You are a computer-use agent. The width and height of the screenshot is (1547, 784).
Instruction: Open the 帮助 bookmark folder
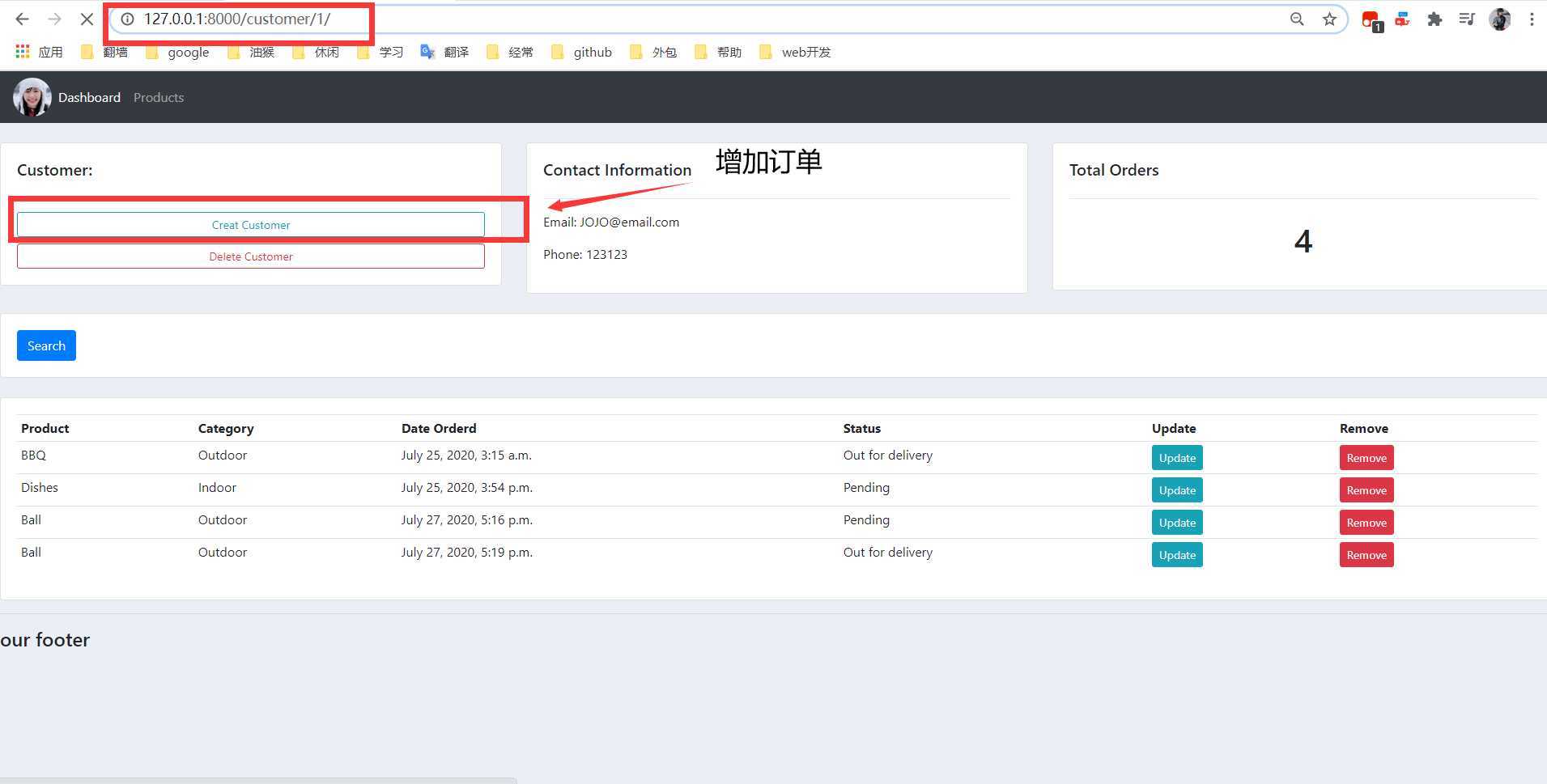pos(718,52)
